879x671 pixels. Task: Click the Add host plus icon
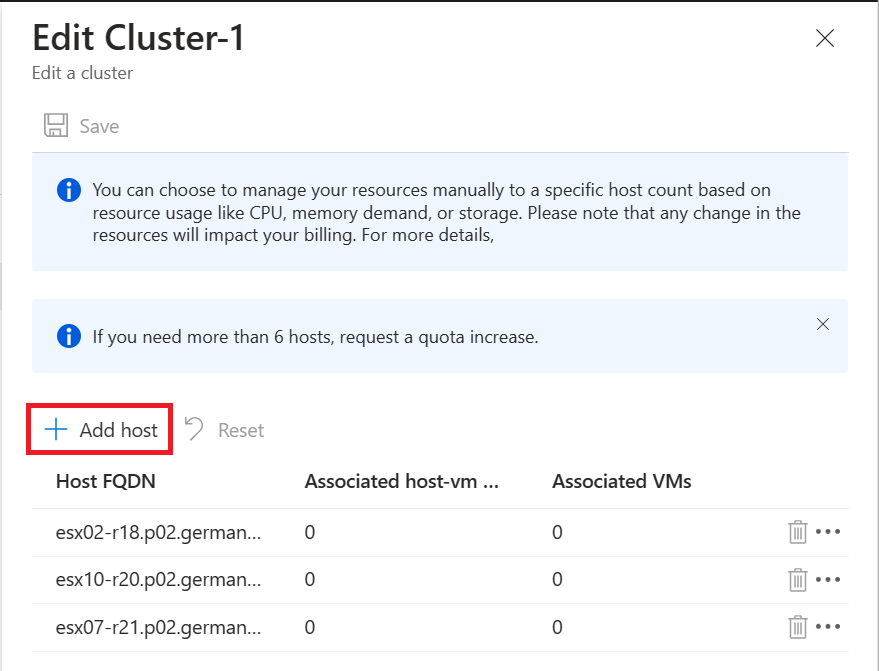(x=56, y=430)
